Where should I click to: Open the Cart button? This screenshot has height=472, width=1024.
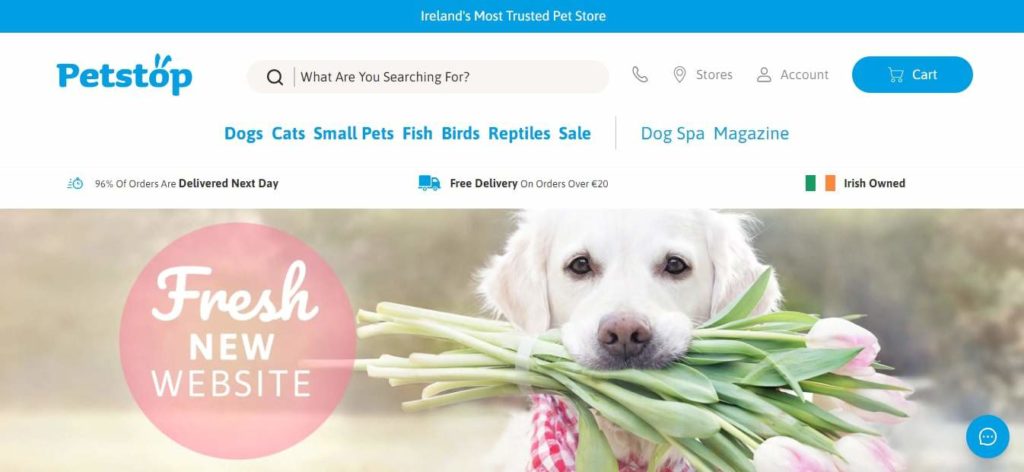tap(912, 74)
